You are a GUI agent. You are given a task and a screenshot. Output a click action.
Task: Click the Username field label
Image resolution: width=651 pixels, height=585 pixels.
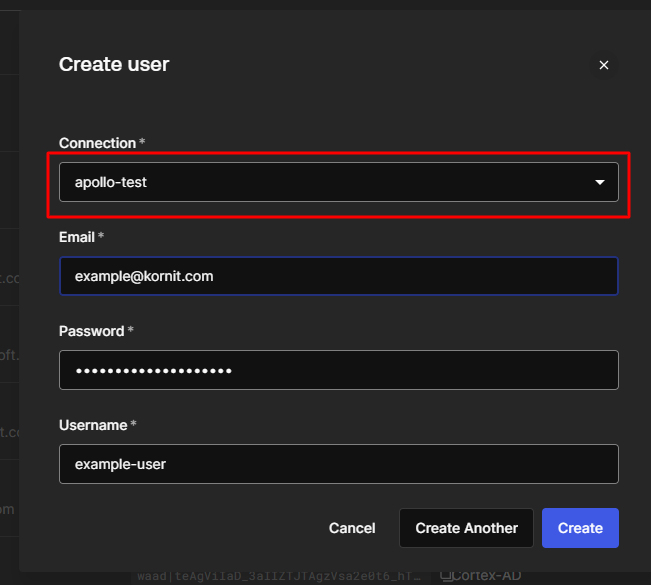tap(93, 425)
